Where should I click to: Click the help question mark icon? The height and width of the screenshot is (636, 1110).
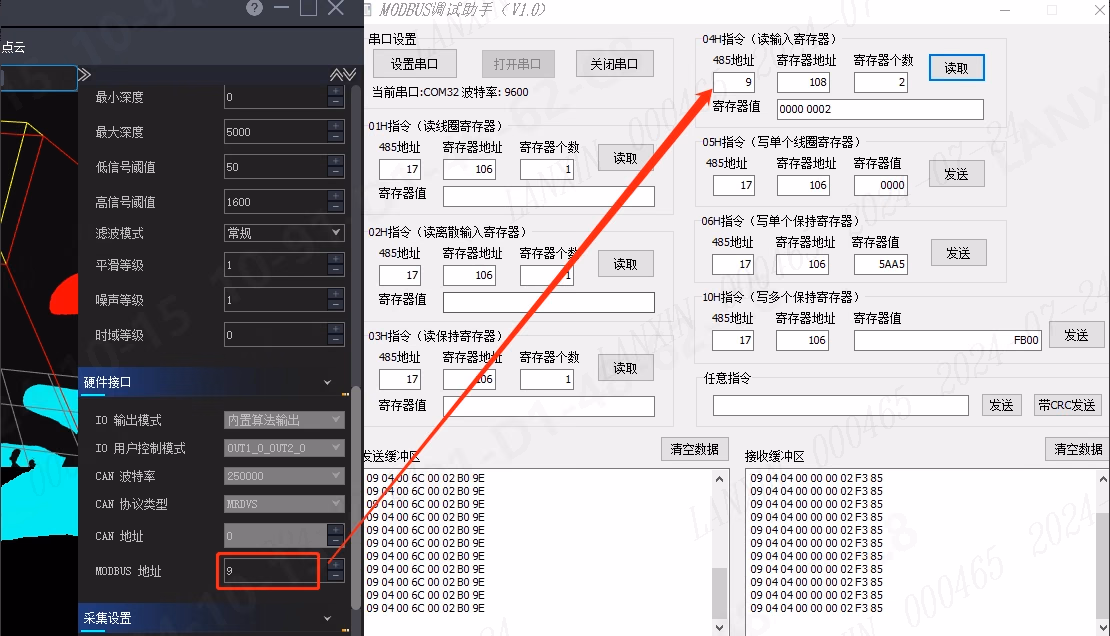[254, 8]
